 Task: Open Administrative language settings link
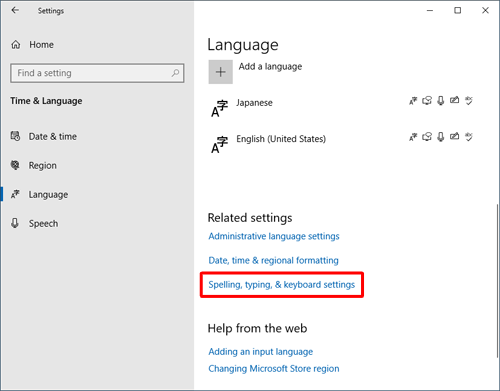click(274, 236)
